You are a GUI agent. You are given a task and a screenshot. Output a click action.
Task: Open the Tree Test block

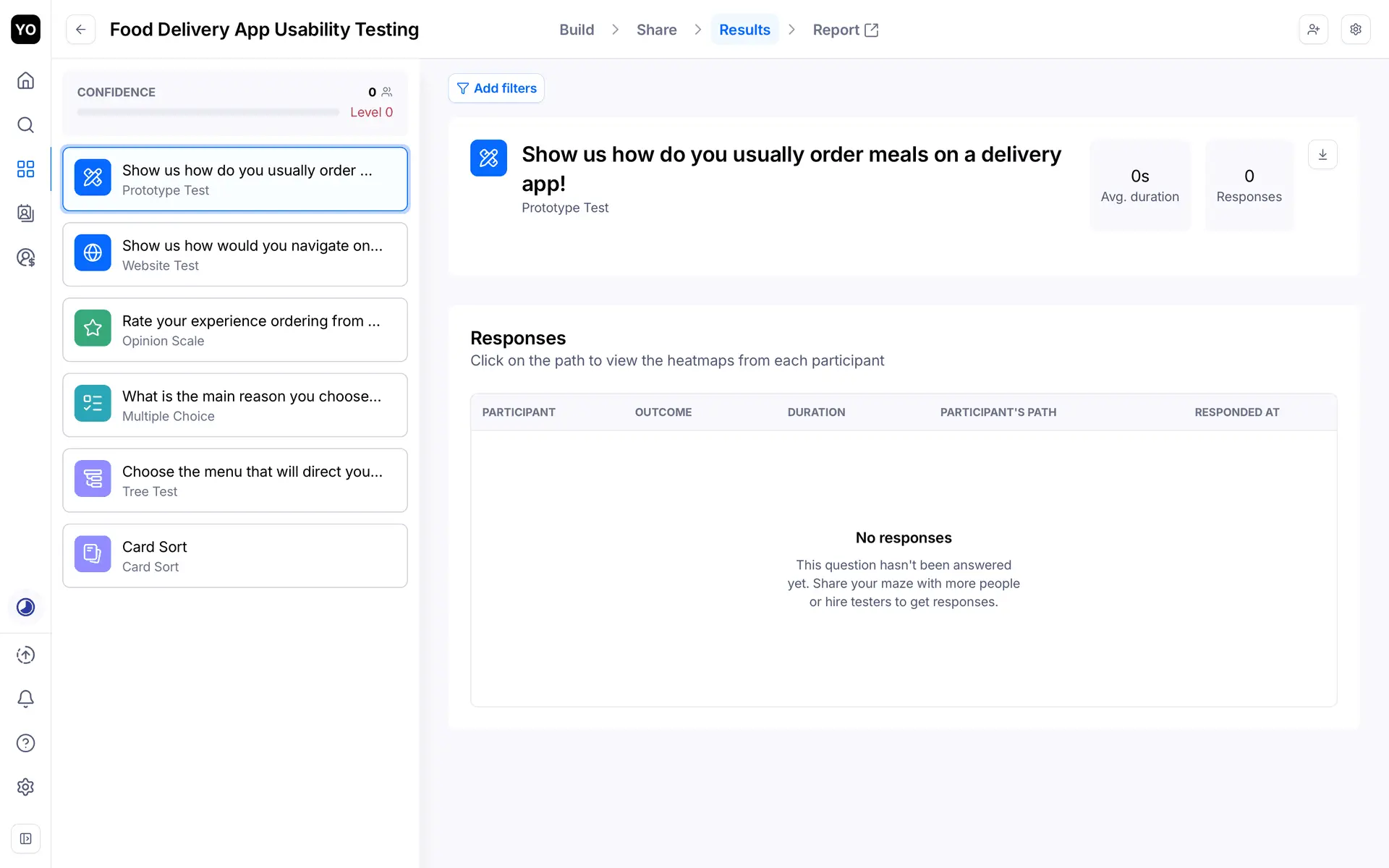[235, 480]
